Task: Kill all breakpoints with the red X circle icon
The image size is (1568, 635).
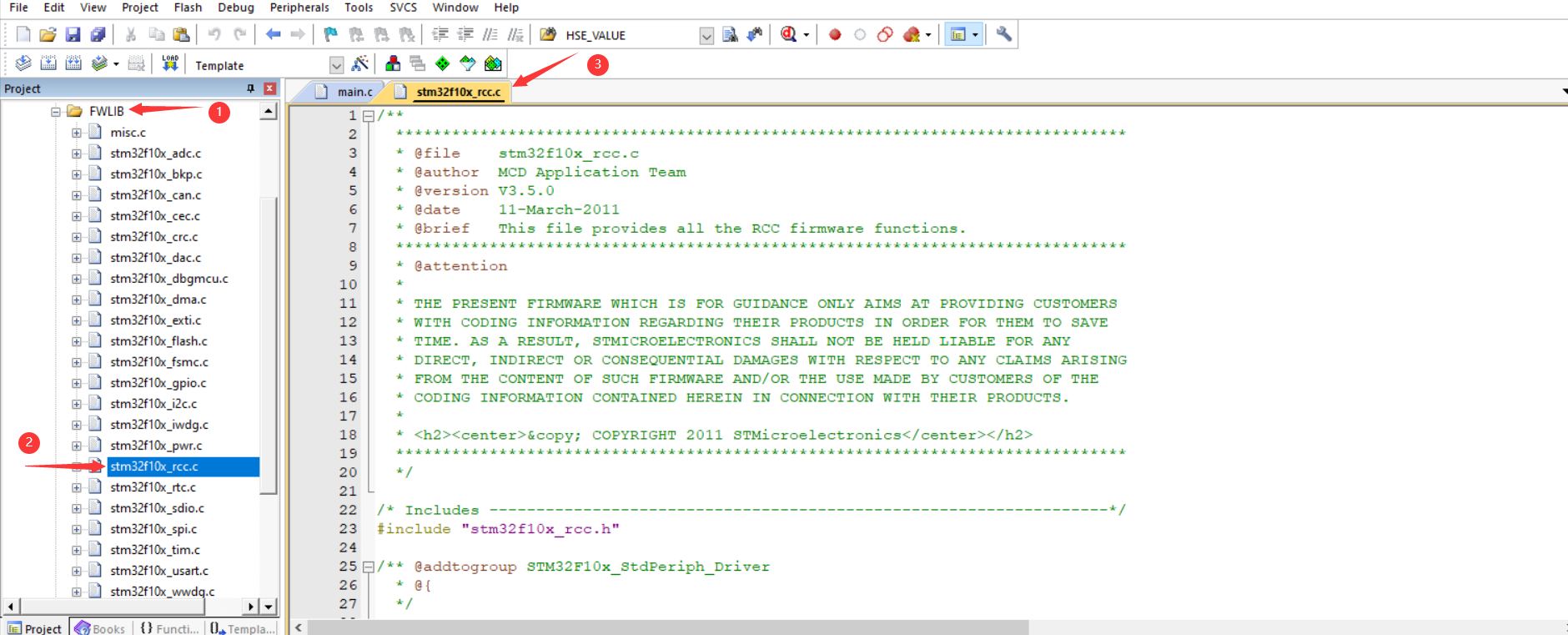Action: (912, 34)
